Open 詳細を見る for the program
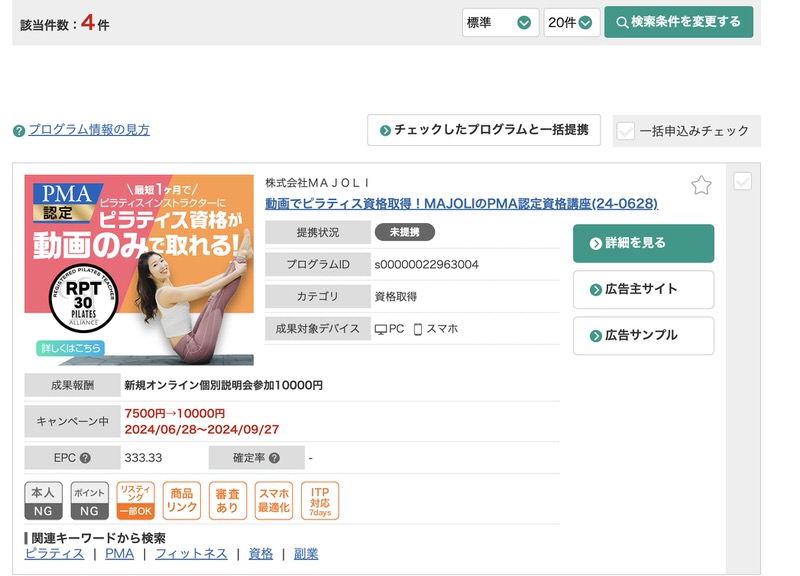Screen dimensions: 800x576 643,243
